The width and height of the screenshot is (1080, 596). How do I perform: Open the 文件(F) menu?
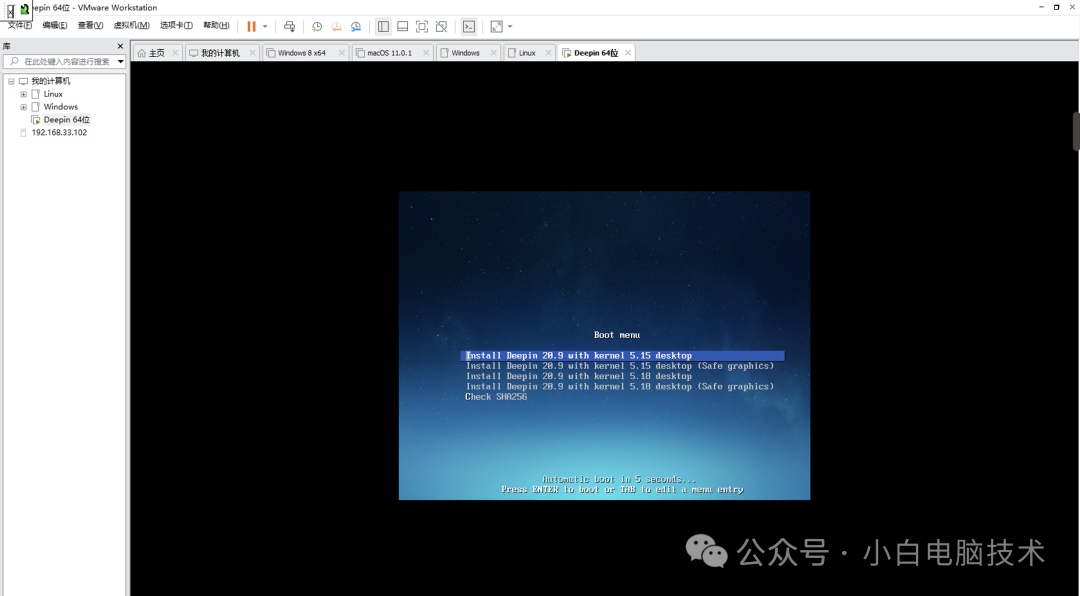tap(19, 25)
